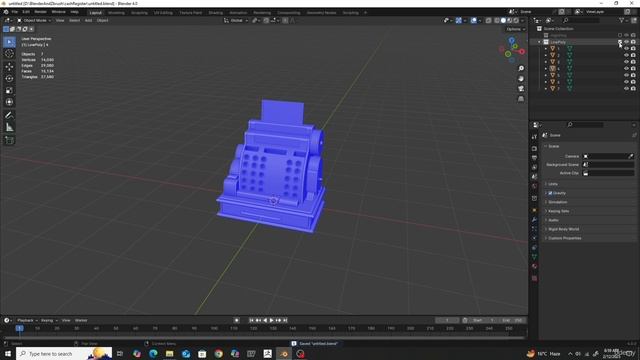Switch perspective/orthographic grid icon

tap(521, 99)
